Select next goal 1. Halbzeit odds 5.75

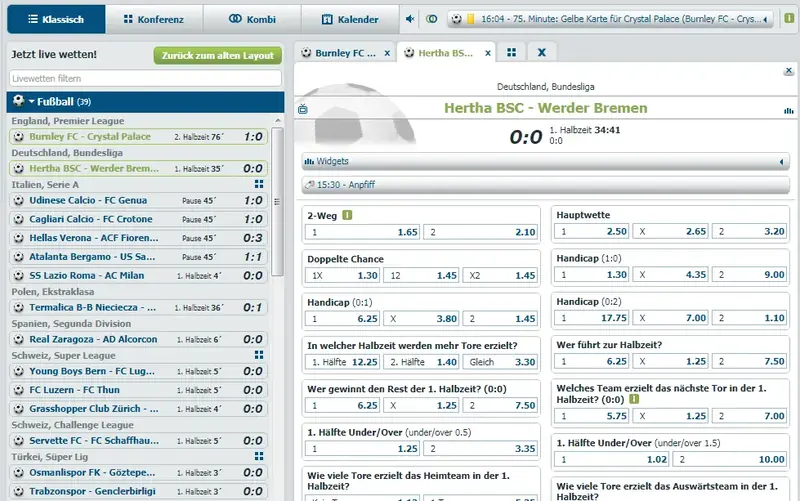click(x=591, y=416)
